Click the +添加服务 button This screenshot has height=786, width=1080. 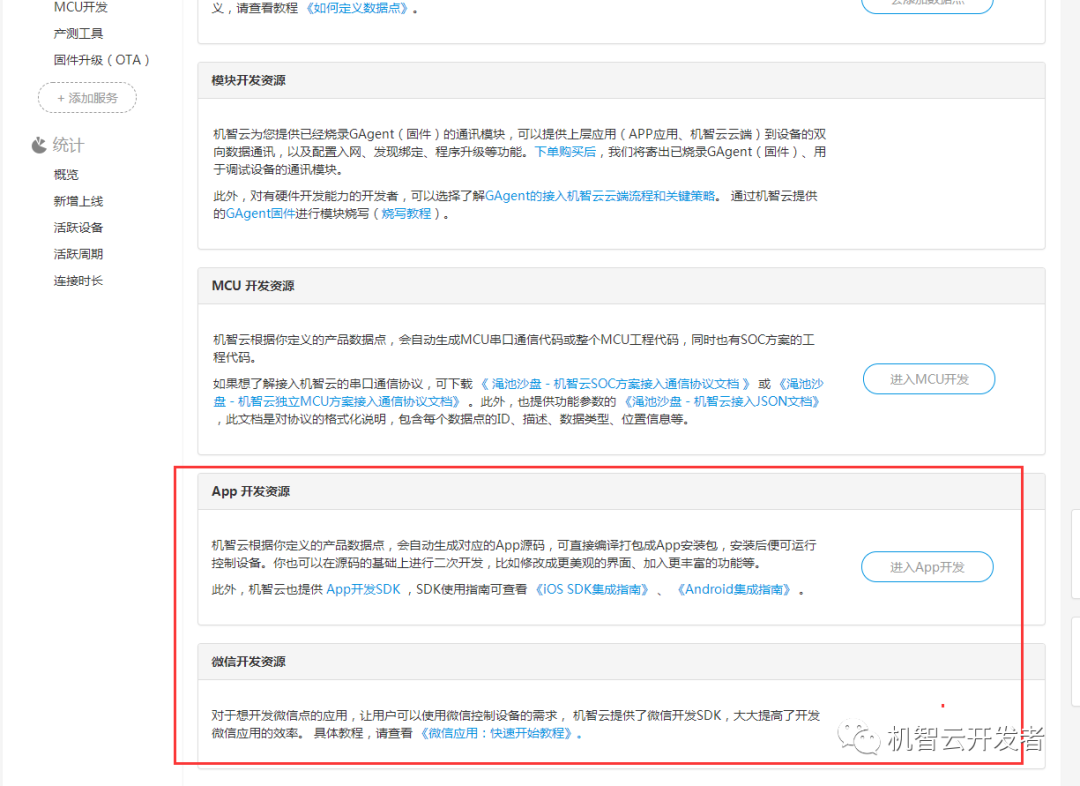(x=87, y=98)
